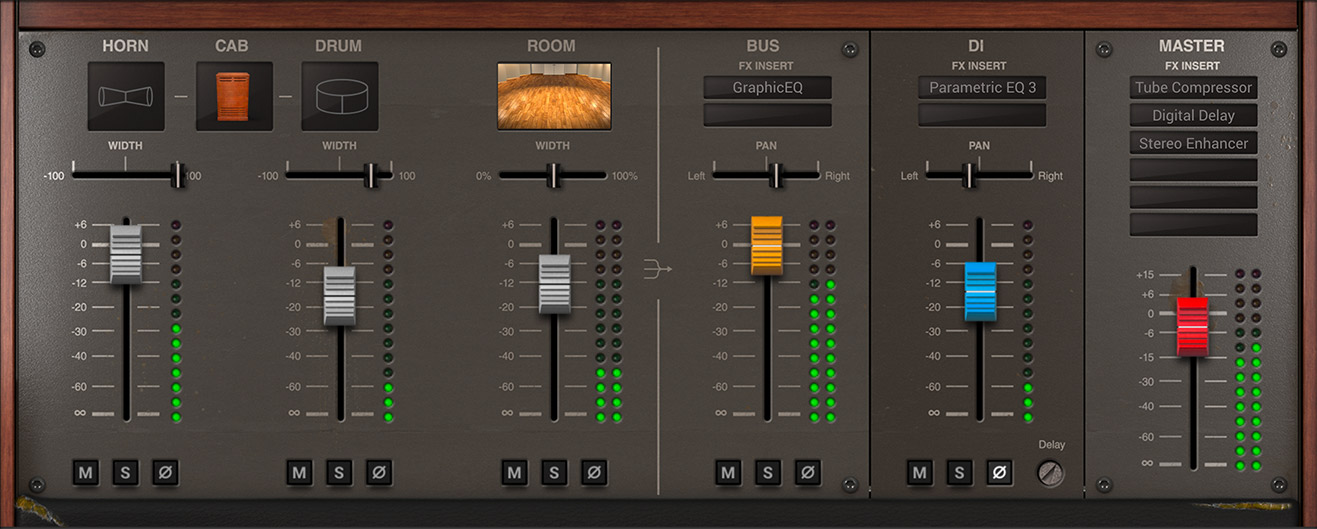Image resolution: width=1317 pixels, height=529 pixels.
Task: Mute the Room channel
Action: pos(514,473)
